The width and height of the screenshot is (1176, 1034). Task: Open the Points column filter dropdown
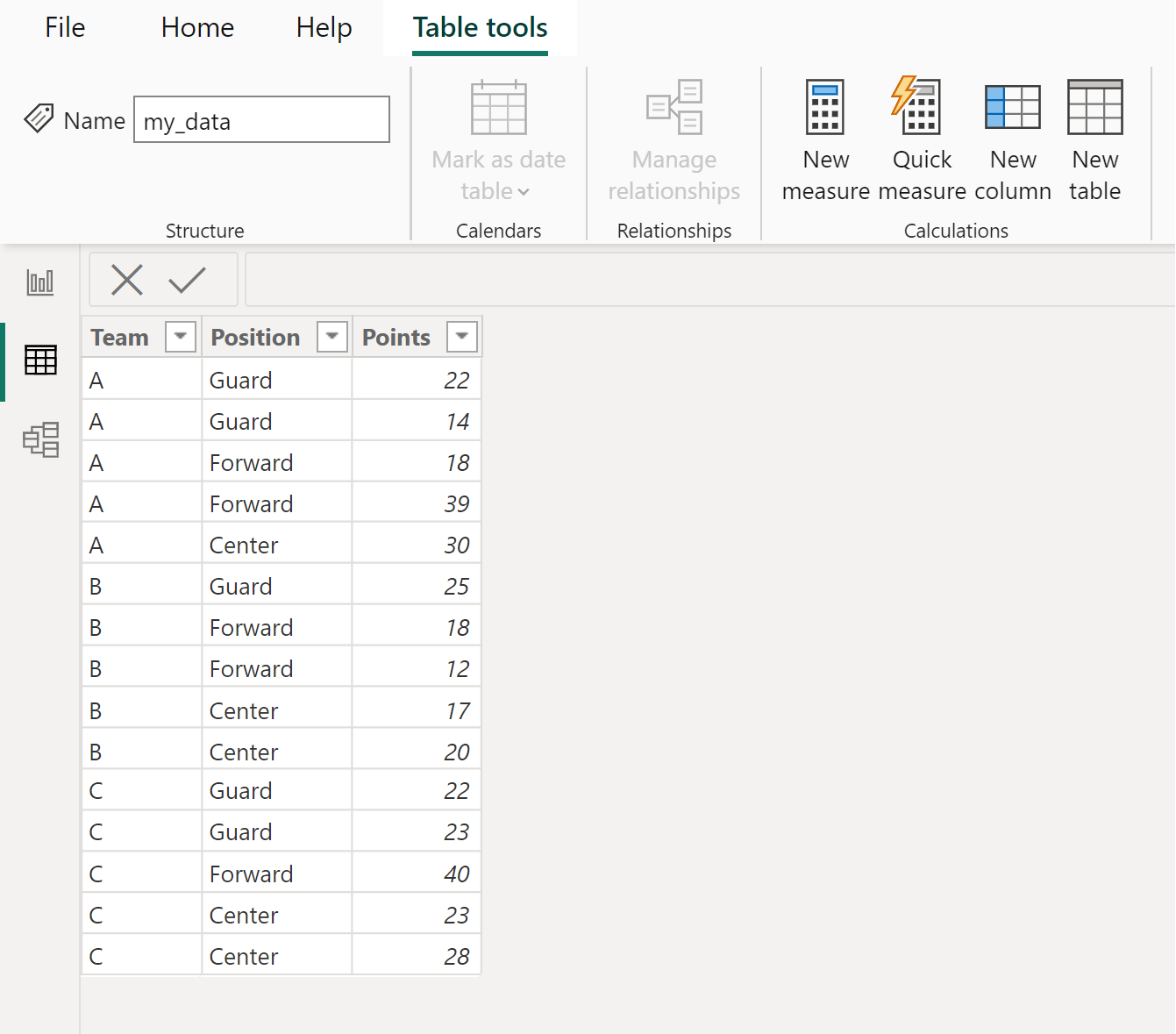462,336
